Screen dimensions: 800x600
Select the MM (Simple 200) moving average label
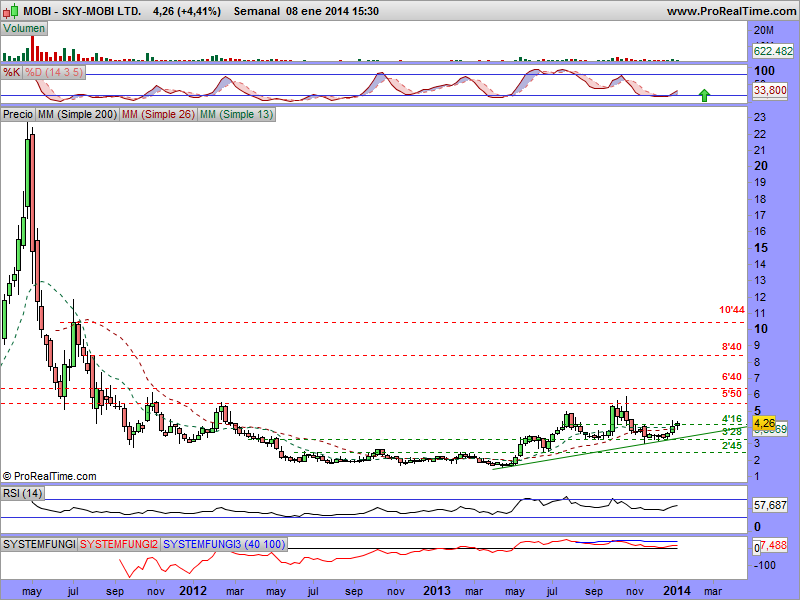[77, 114]
